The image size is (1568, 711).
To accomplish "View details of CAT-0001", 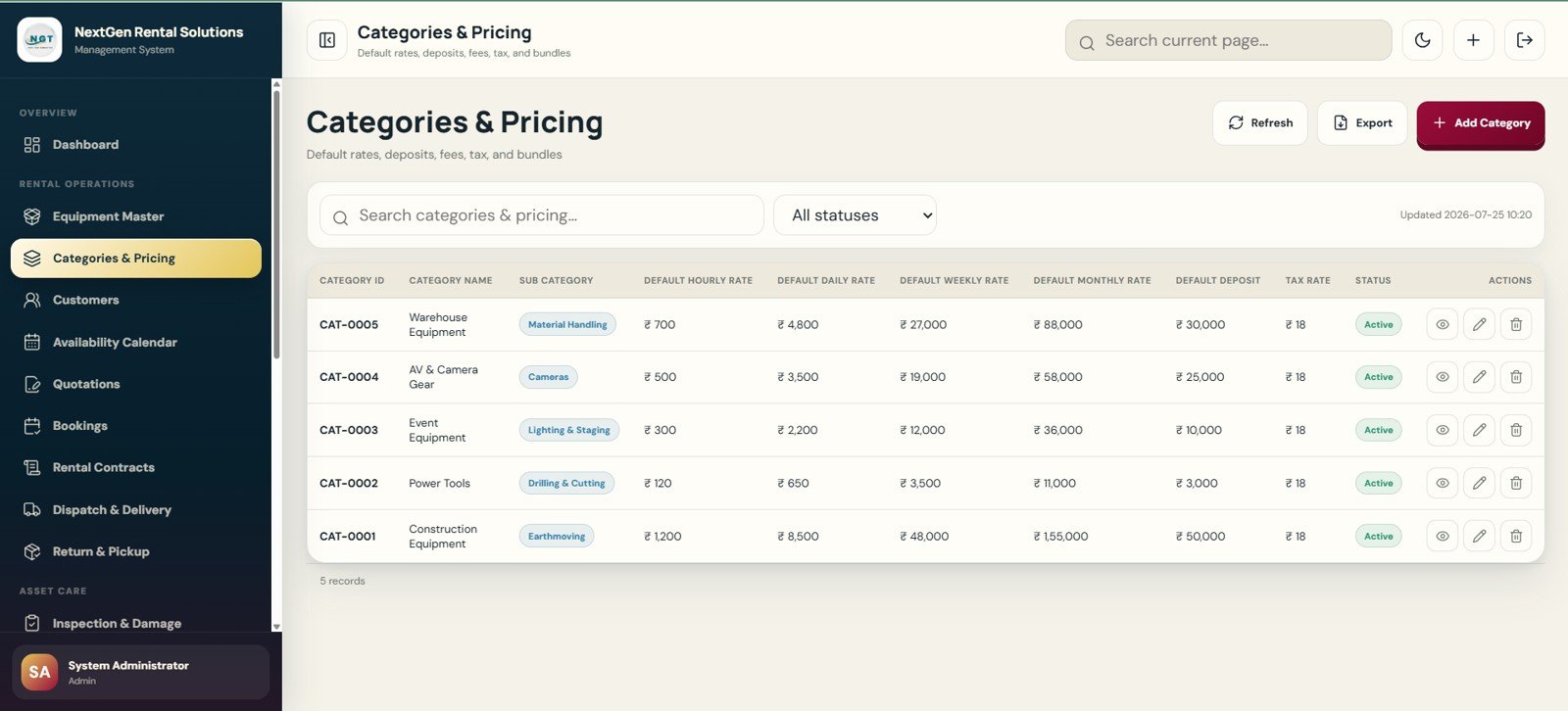I will (x=1443, y=536).
